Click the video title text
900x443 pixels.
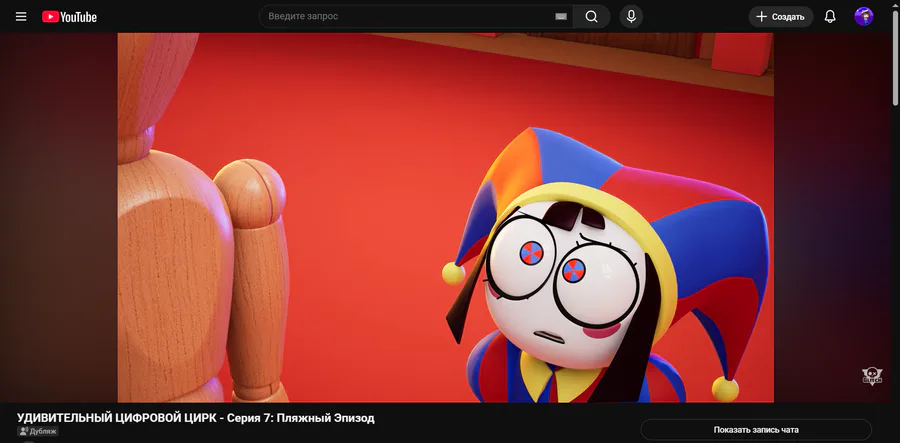point(196,418)
